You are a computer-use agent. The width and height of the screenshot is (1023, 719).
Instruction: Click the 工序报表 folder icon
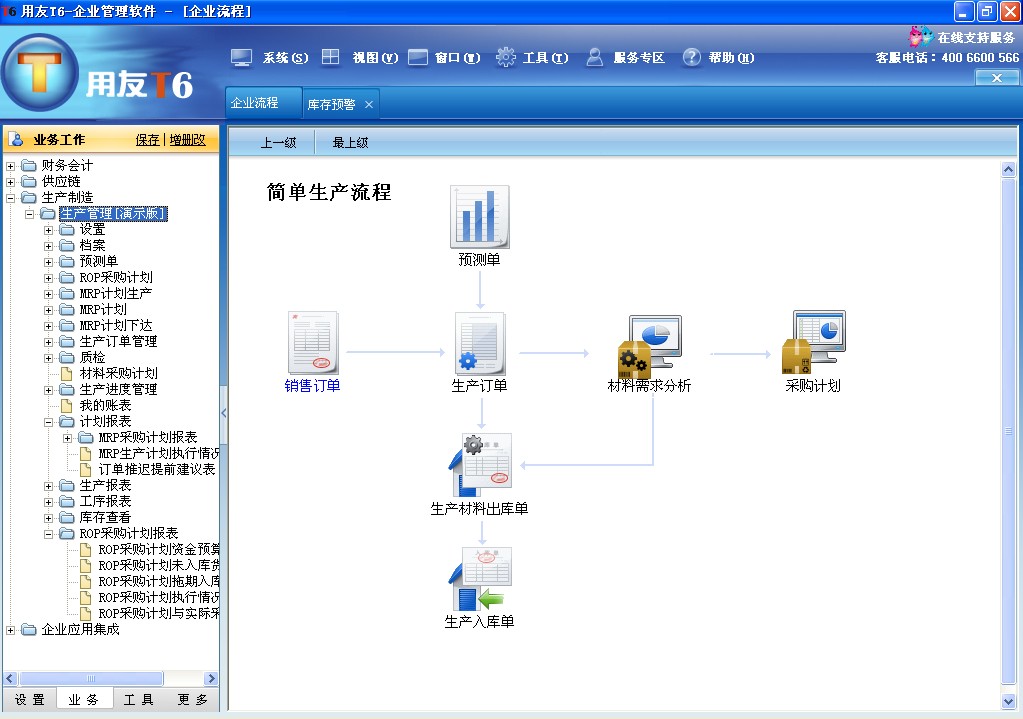pyautogui.click(x=67, y=501)
